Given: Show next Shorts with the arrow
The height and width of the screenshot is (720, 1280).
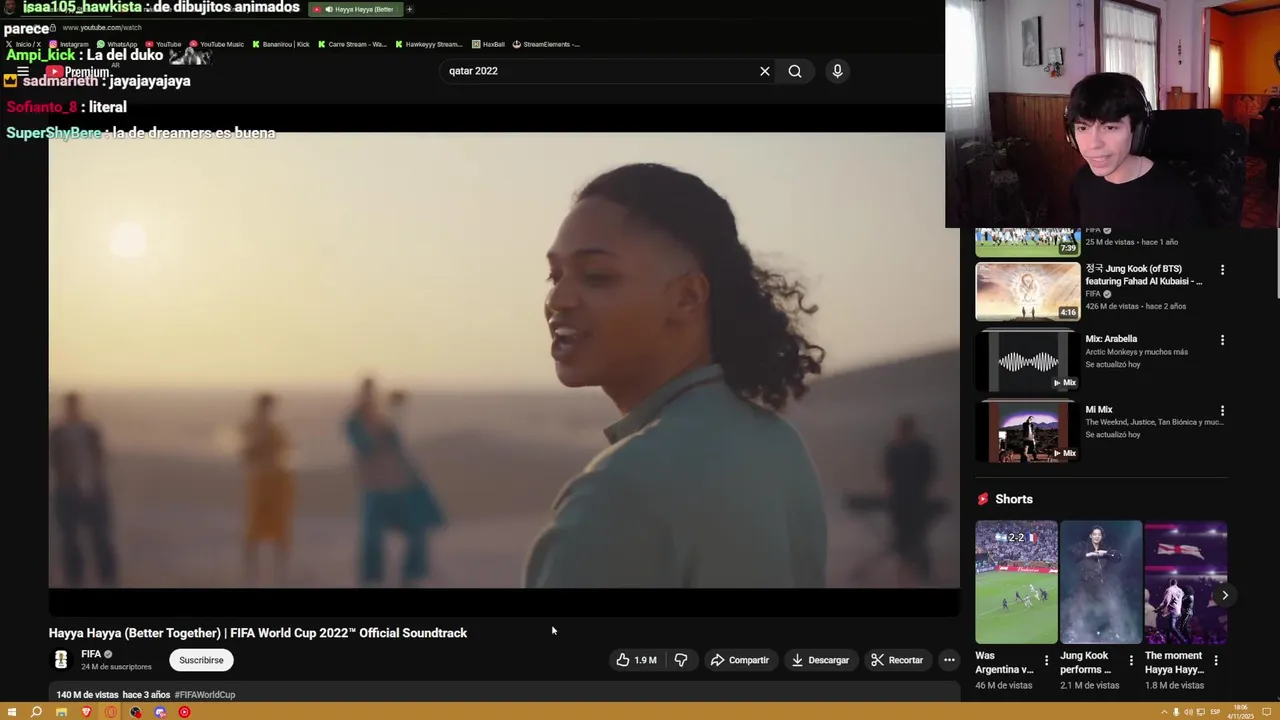Looking at the screenshot, I should point(1225,595).
